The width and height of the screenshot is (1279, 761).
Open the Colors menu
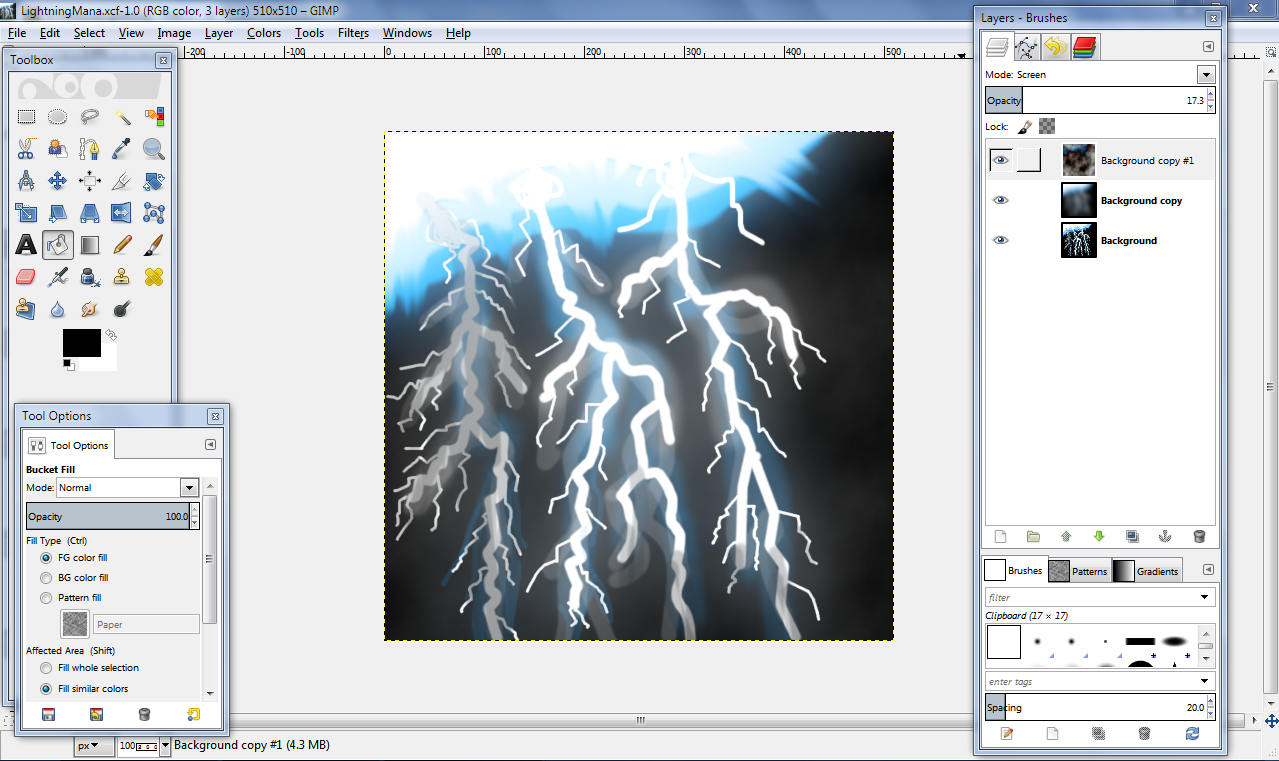pyautogui.click(x=264, y=33)
